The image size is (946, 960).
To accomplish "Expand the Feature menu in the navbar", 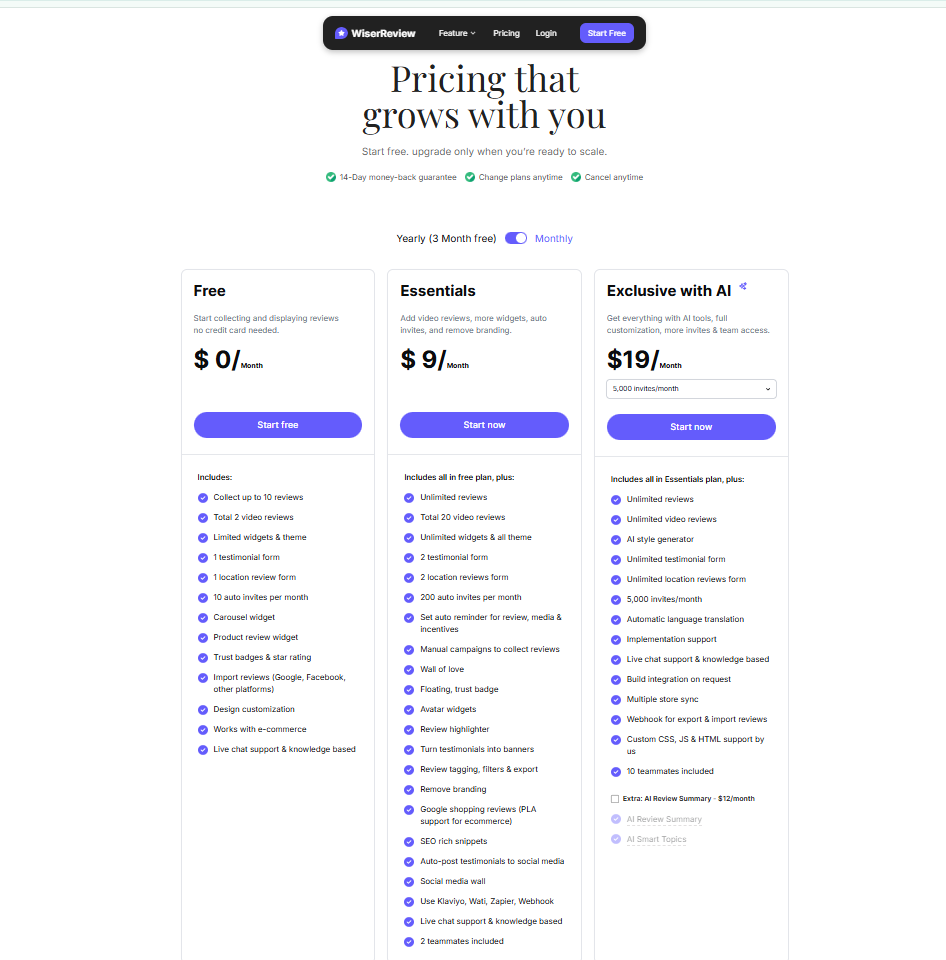I will coord(456,33).
